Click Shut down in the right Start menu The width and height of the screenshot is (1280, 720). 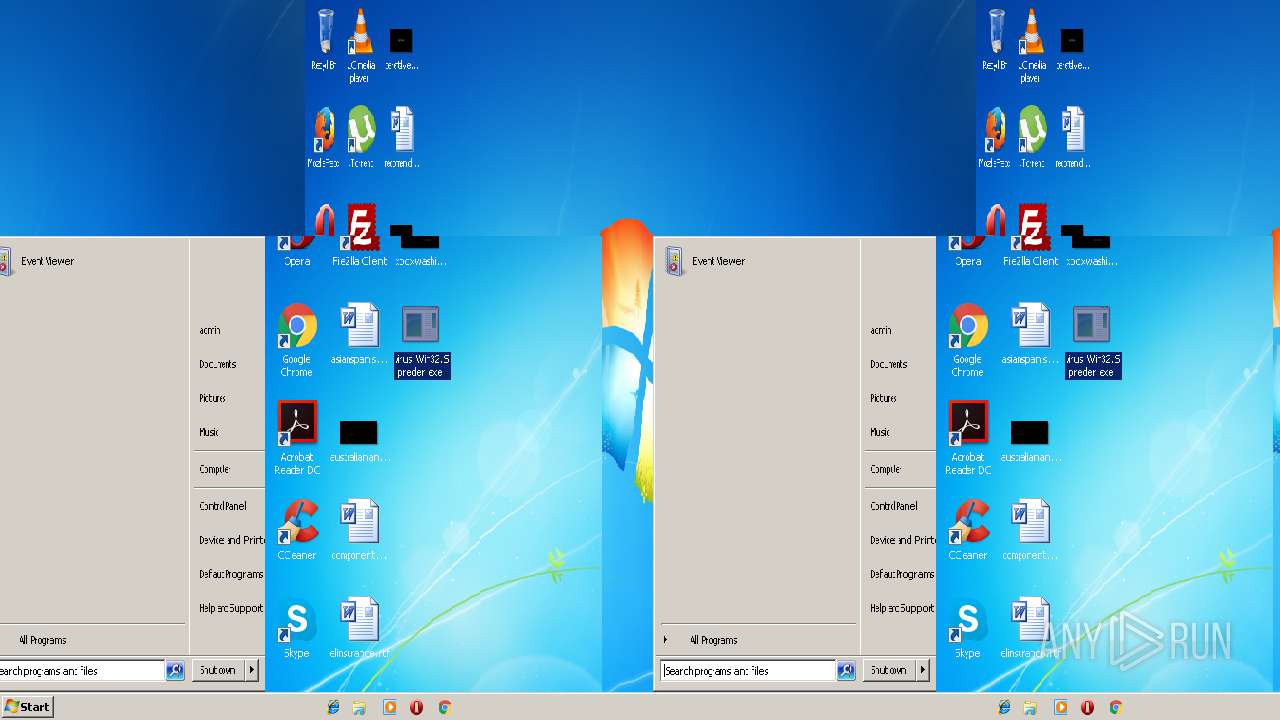889,670
